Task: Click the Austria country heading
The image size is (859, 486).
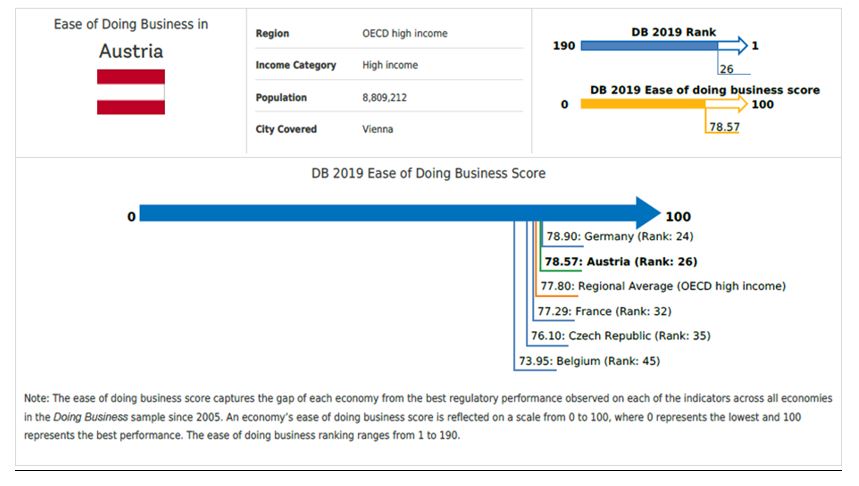Action: (x=130, y=51)
